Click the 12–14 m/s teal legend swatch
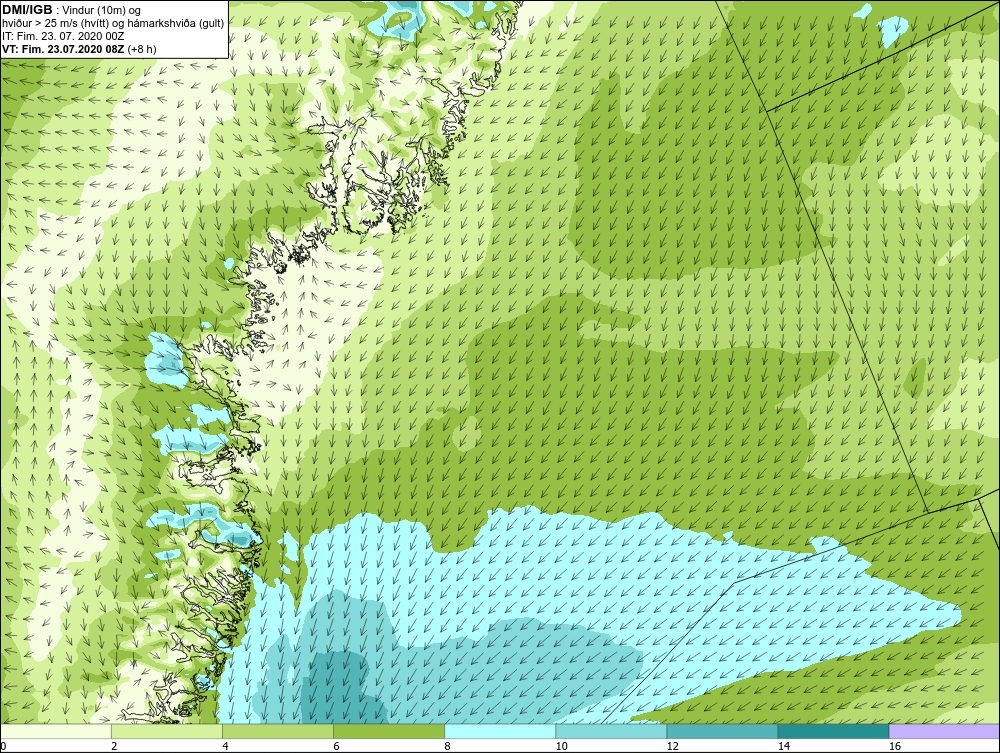 pyautogui.click(x=722, y=731)
